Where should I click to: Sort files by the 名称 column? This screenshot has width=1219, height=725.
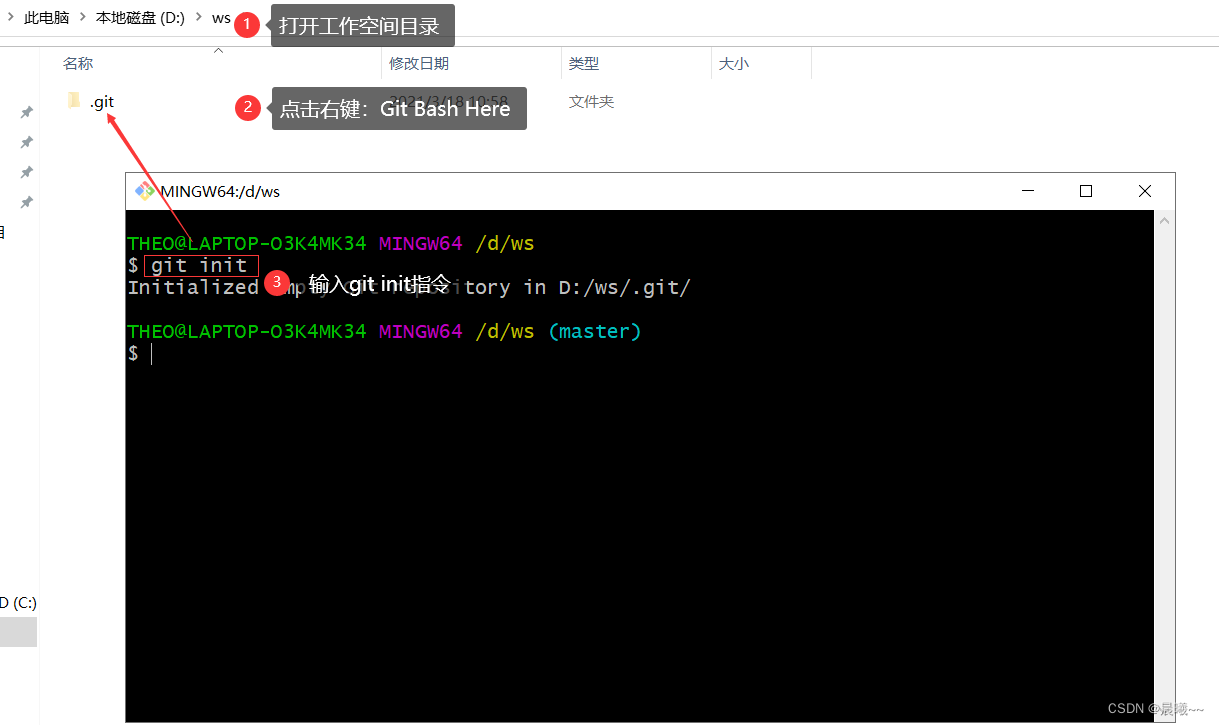tap(78, 64)
